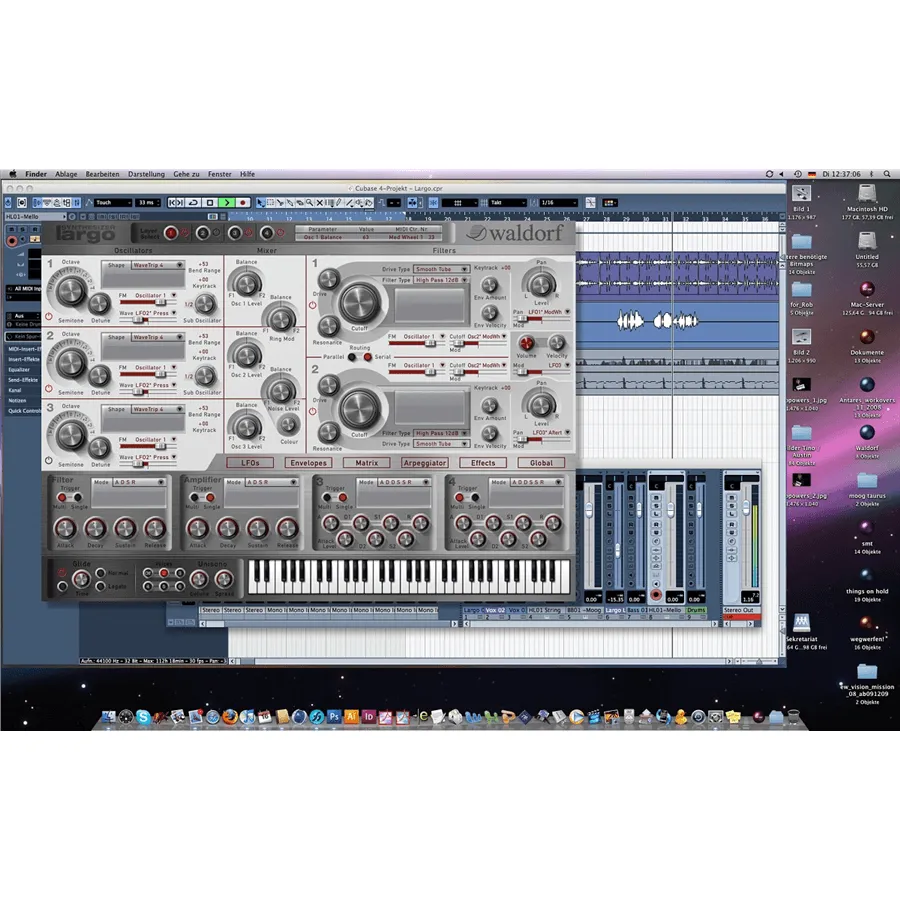
Task: Open the Arpeggiator page in Largo
Action: (x=425, y=463)
